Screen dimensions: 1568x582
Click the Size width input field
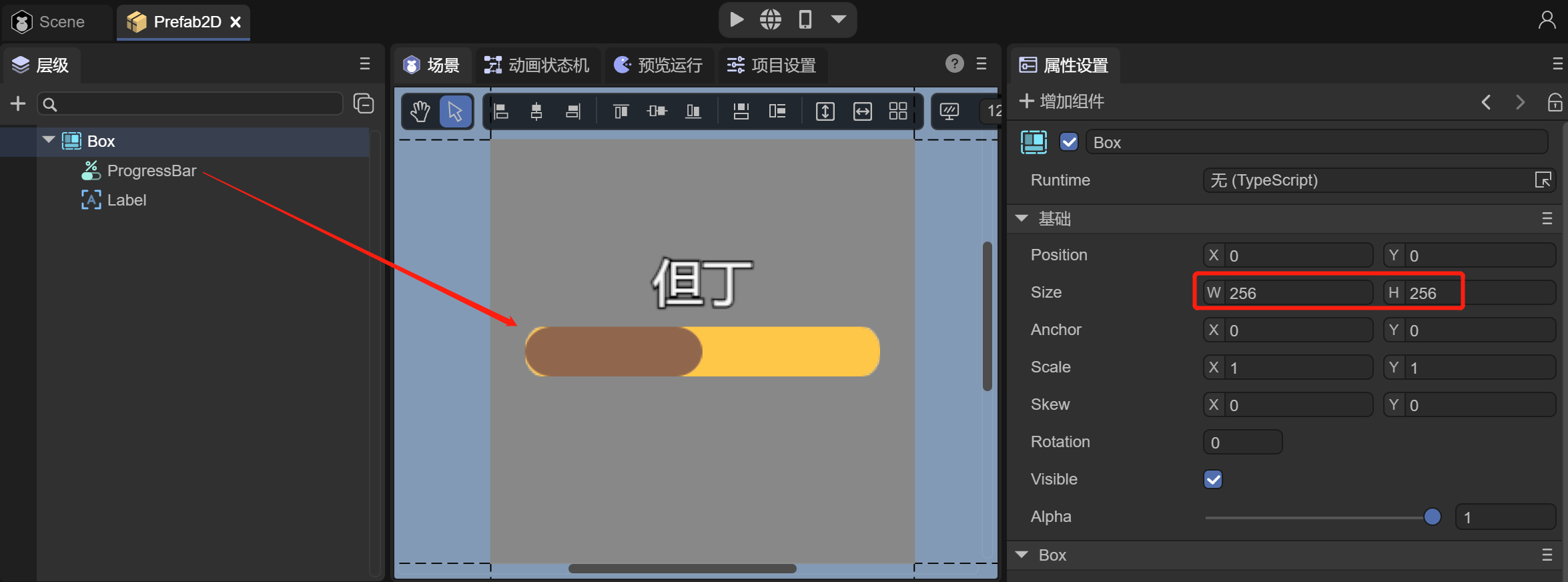pyautogui.click(x=1298, y=293)
